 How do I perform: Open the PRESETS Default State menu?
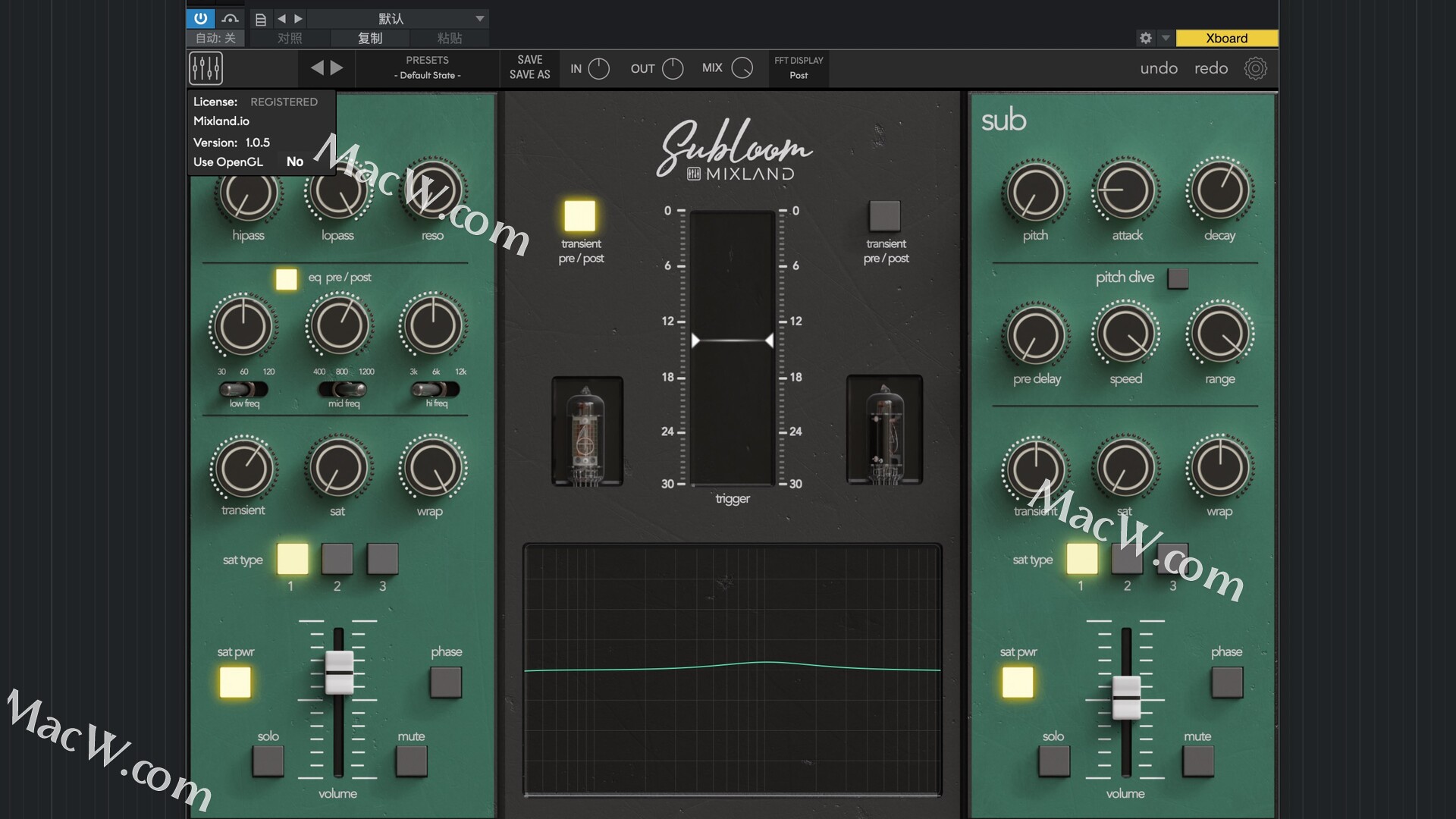(427, 68)
